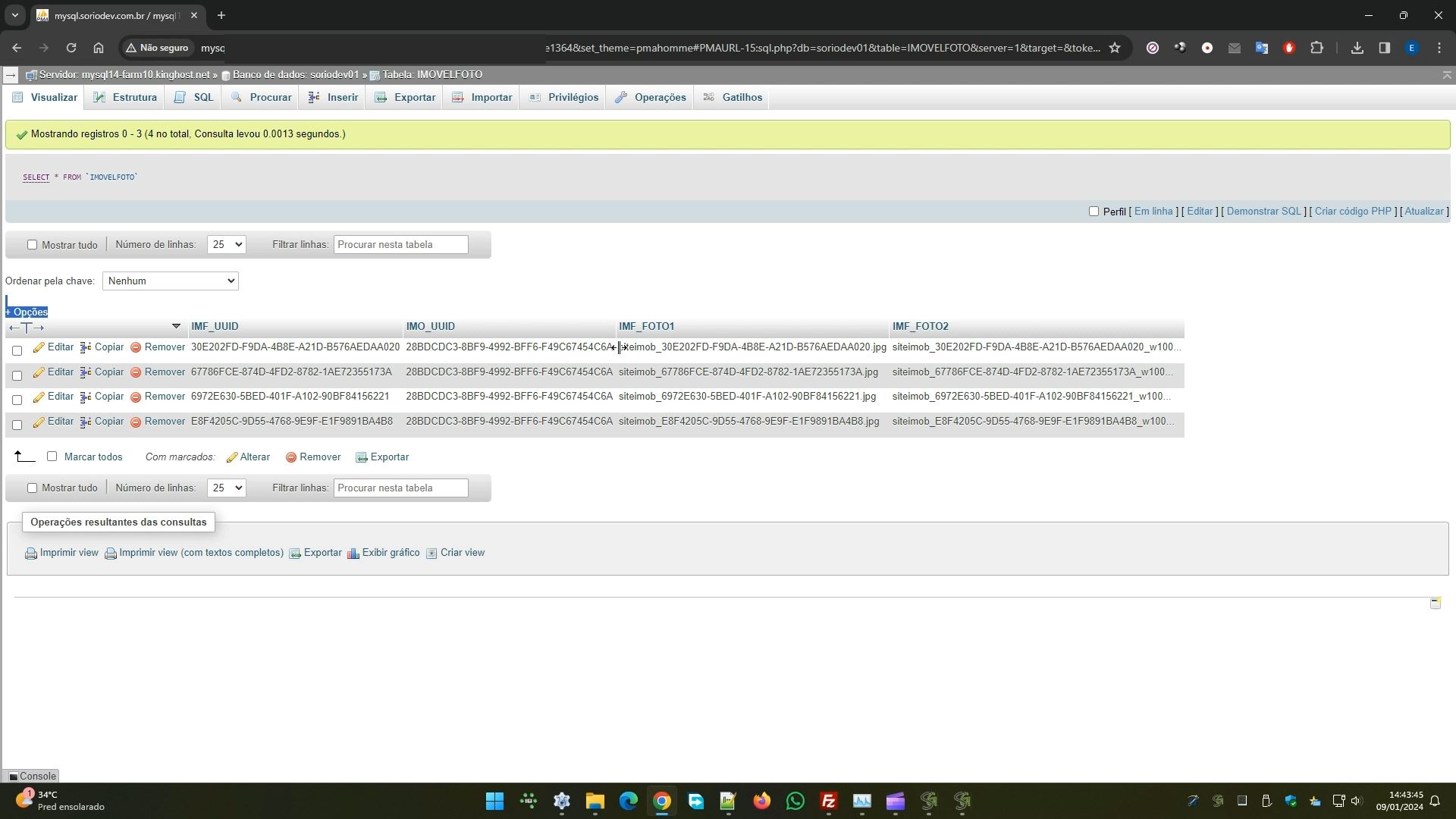Click the Exibir gráfico chart icon
Image resolution: width=1456 pixels, height=819 pixels.
(x=353, y=554)
